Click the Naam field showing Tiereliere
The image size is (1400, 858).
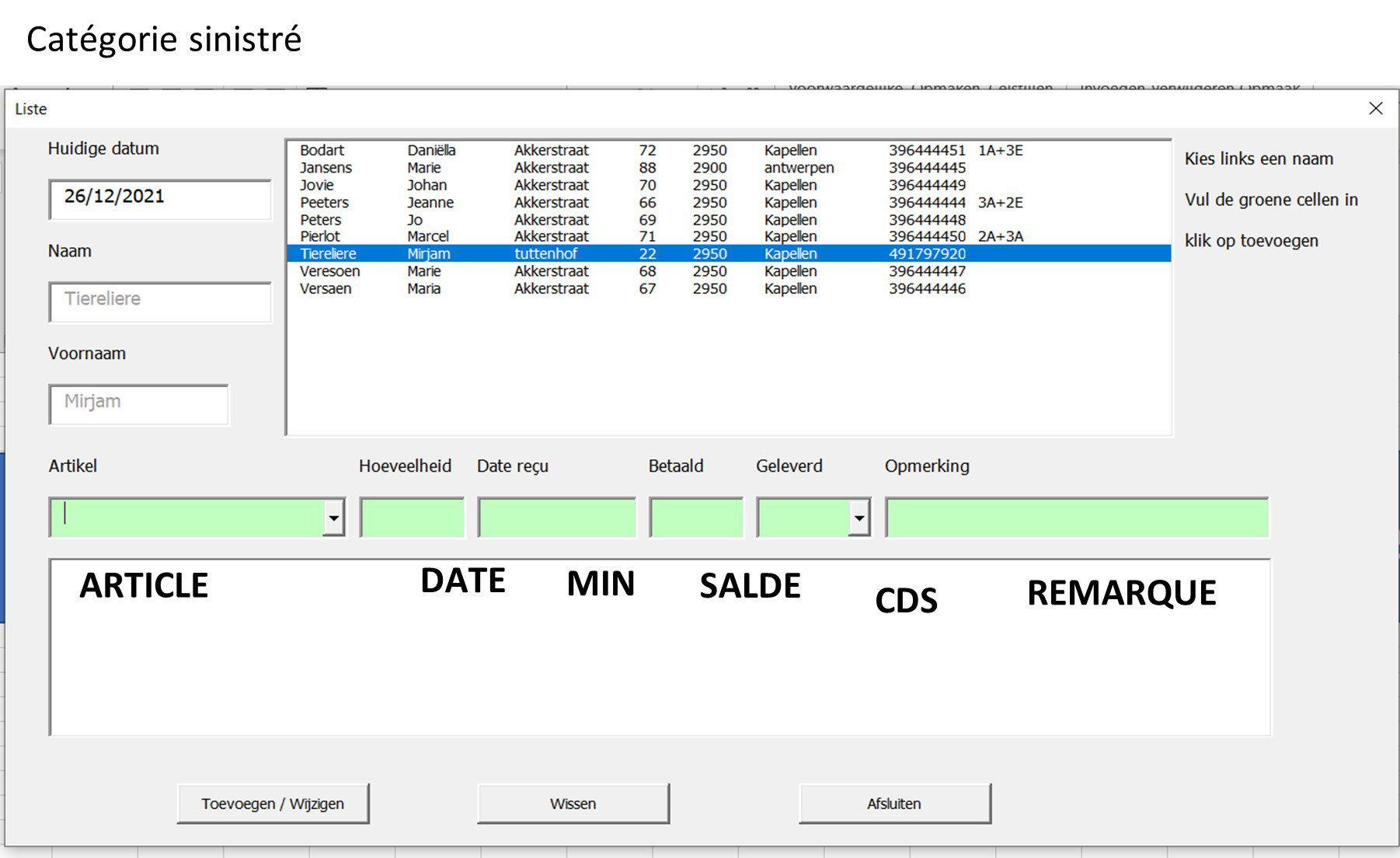pyautogui.click(x=160, y=301)
